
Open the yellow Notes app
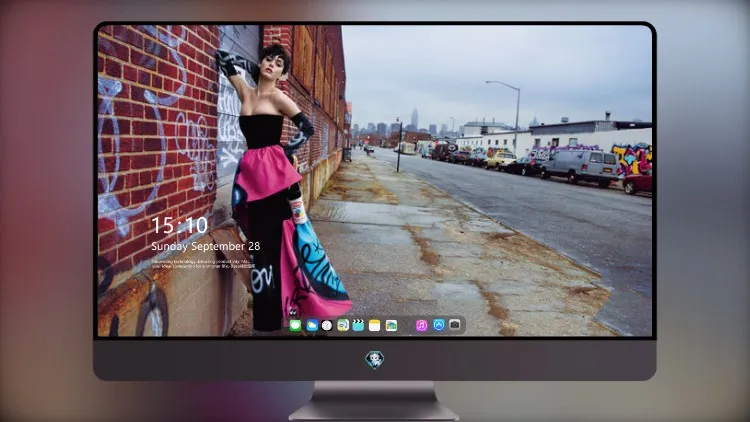tap(375, 325)
